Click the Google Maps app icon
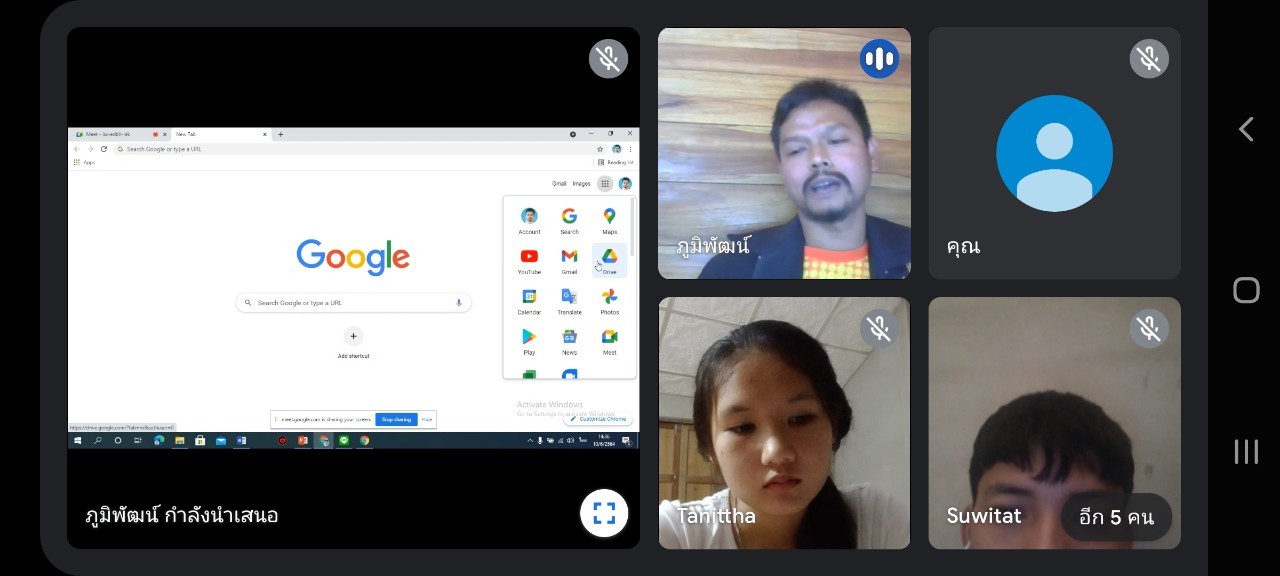Viewport: 1280px width, 576px height. [x=609, y=218]
